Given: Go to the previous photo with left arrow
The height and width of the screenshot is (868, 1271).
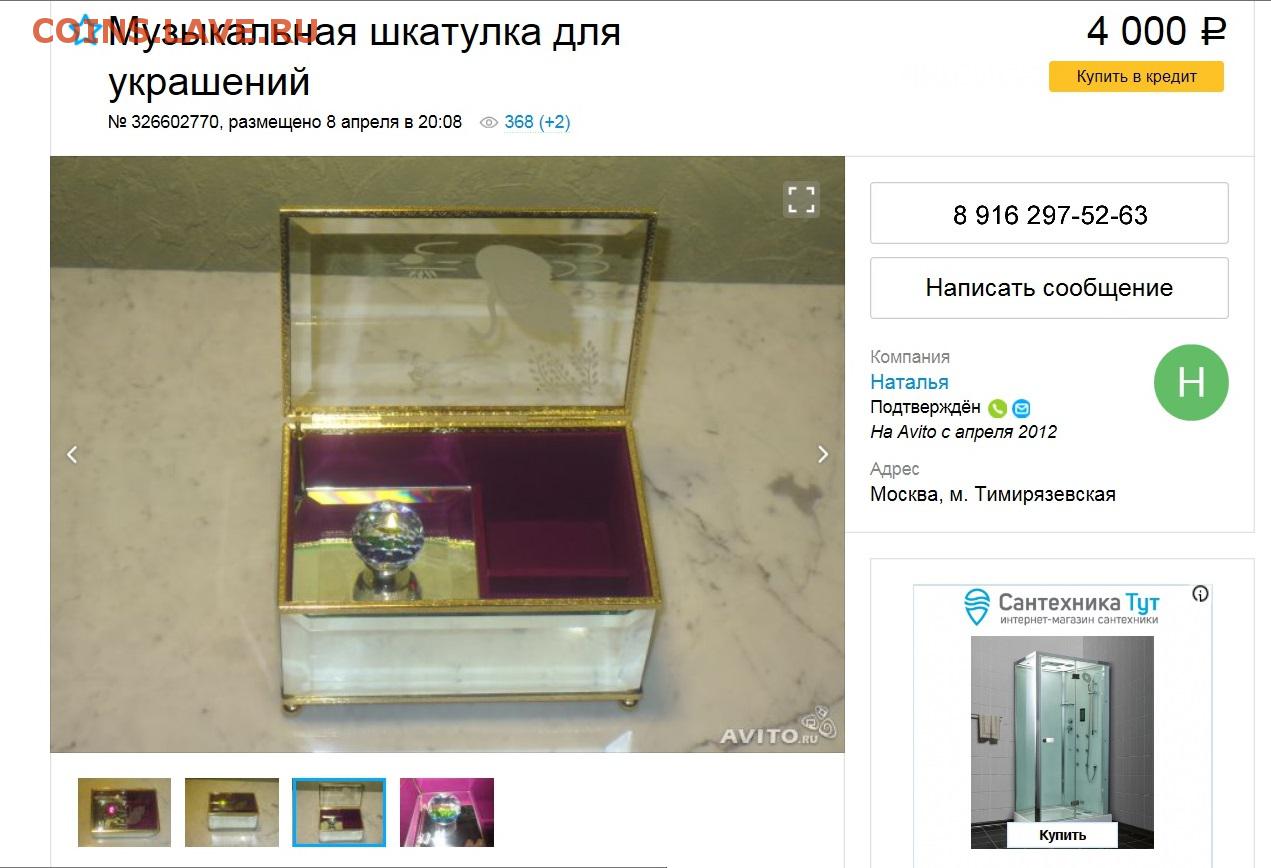Looking at the screenshot, I should coord(72,454).
